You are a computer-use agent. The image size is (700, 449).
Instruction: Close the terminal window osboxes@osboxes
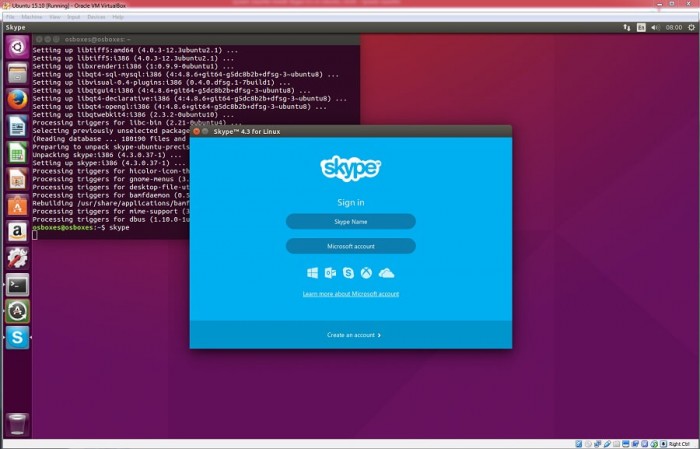(39, 39)
